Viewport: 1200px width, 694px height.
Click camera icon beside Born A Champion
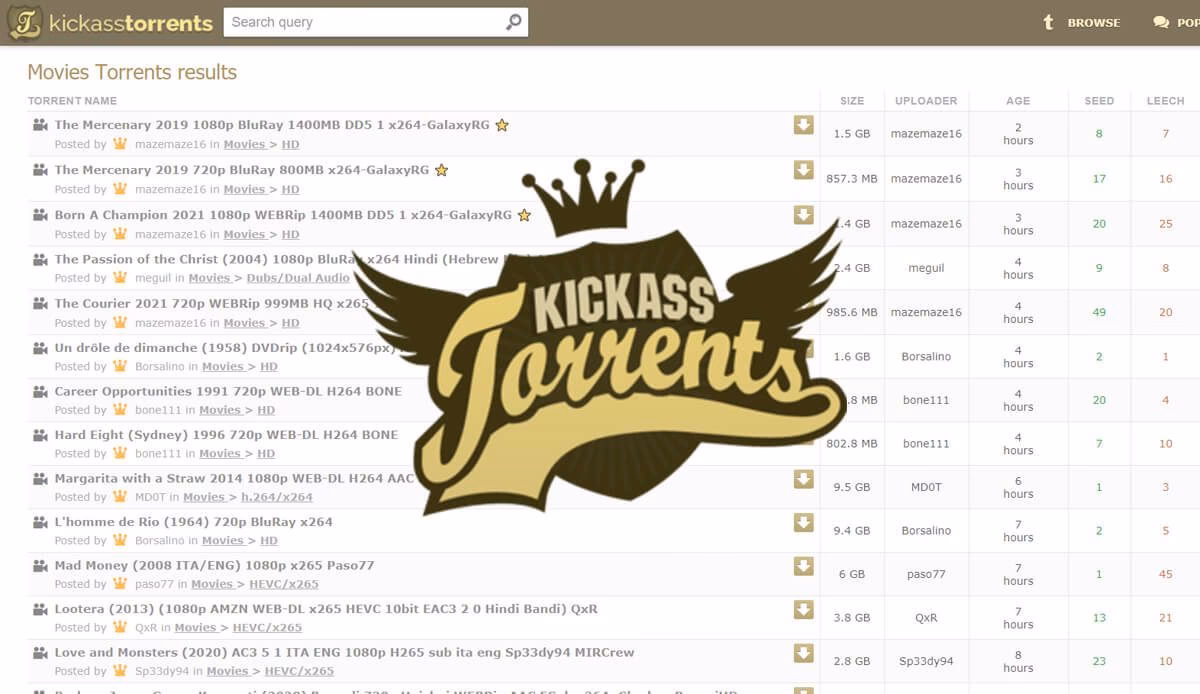[40, 215]
